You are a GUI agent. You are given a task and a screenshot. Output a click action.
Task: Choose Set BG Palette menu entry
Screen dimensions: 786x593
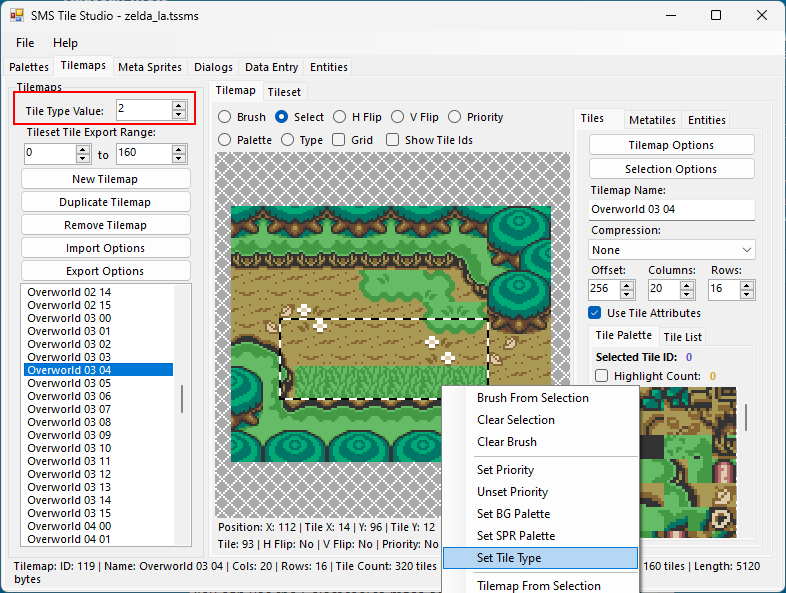click(540, 514)
